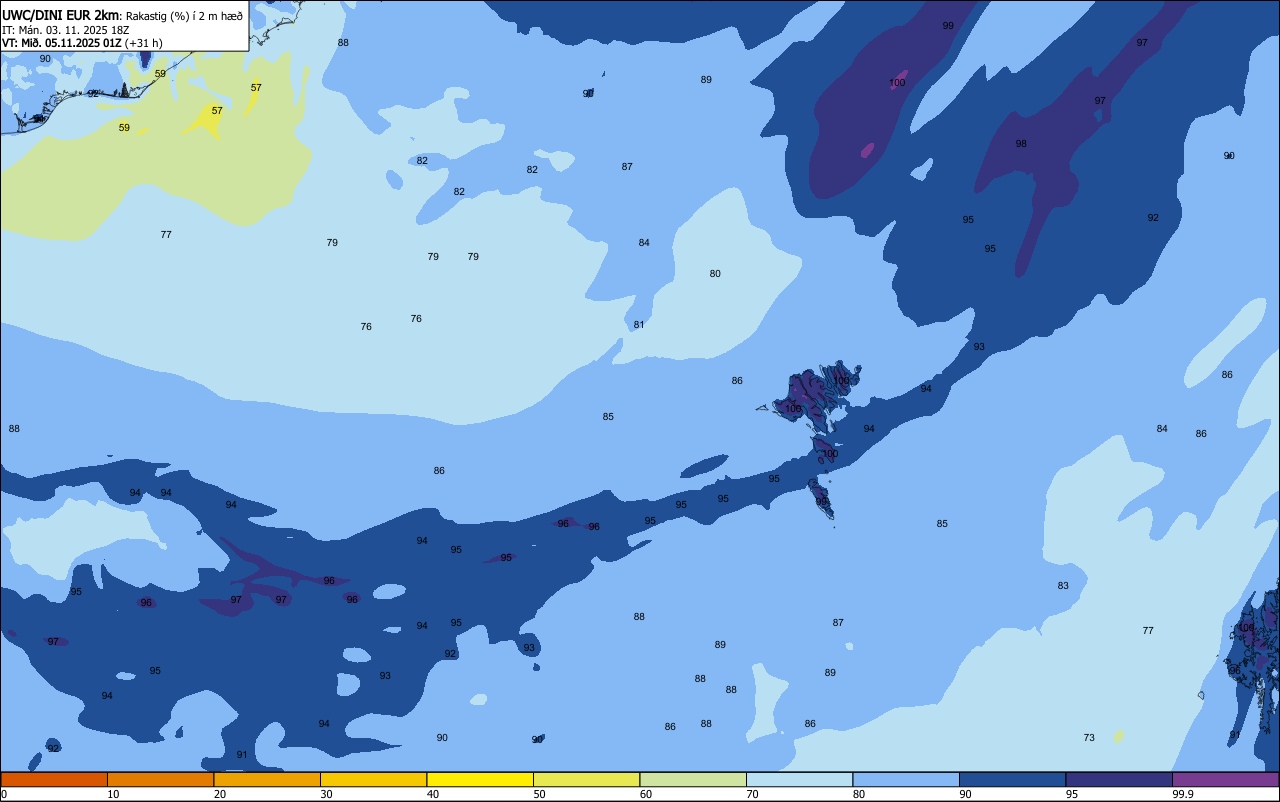
Task: Click the orange 10–20 legend swatch
Action: click(160, 779)
